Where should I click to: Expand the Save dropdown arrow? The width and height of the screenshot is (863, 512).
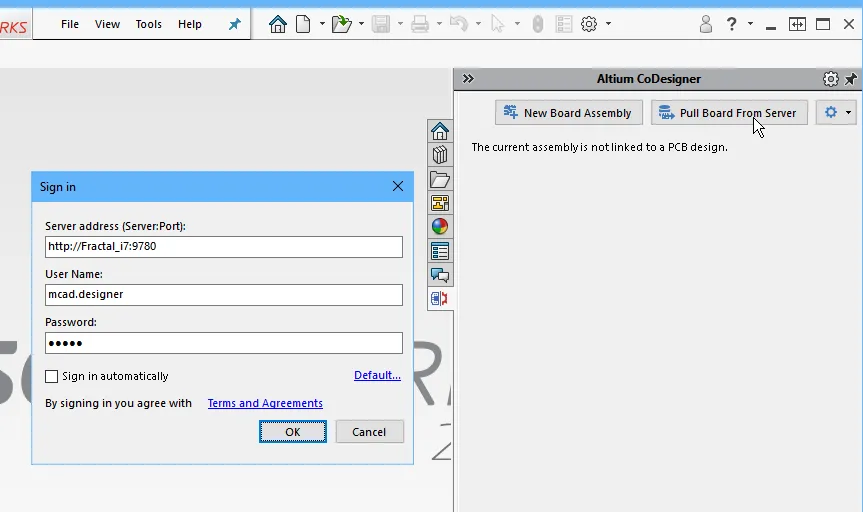pyautogui.click(x=400, y=24)
